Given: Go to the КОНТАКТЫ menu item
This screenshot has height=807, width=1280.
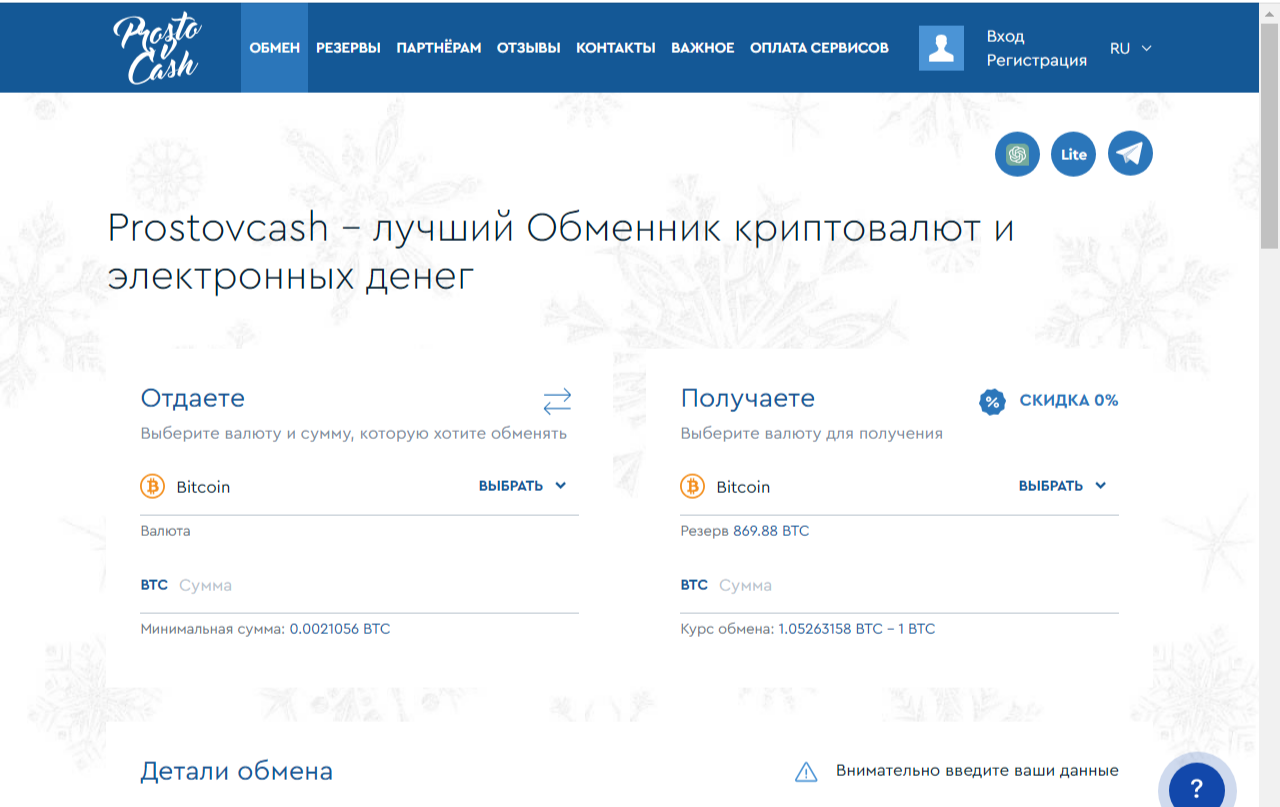Looking at the screenshot, I should point(616,48).
